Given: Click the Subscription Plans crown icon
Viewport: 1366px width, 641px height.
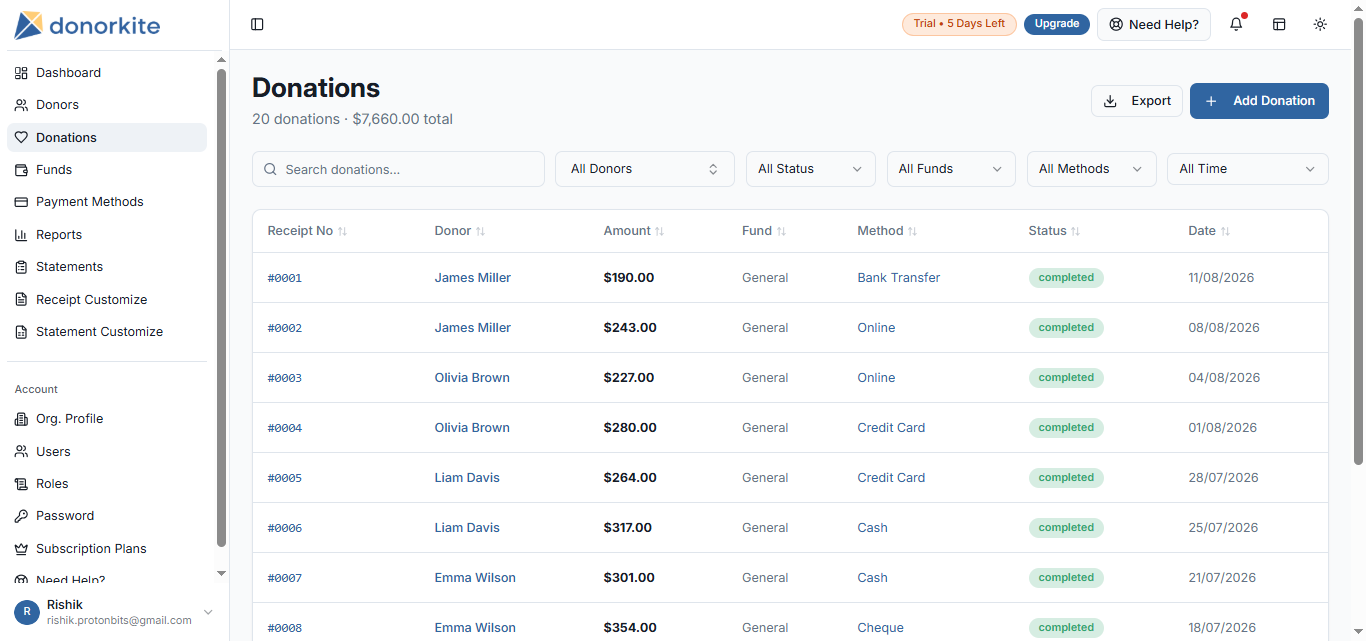Looking at the screenshot, I should pos(21,549).
